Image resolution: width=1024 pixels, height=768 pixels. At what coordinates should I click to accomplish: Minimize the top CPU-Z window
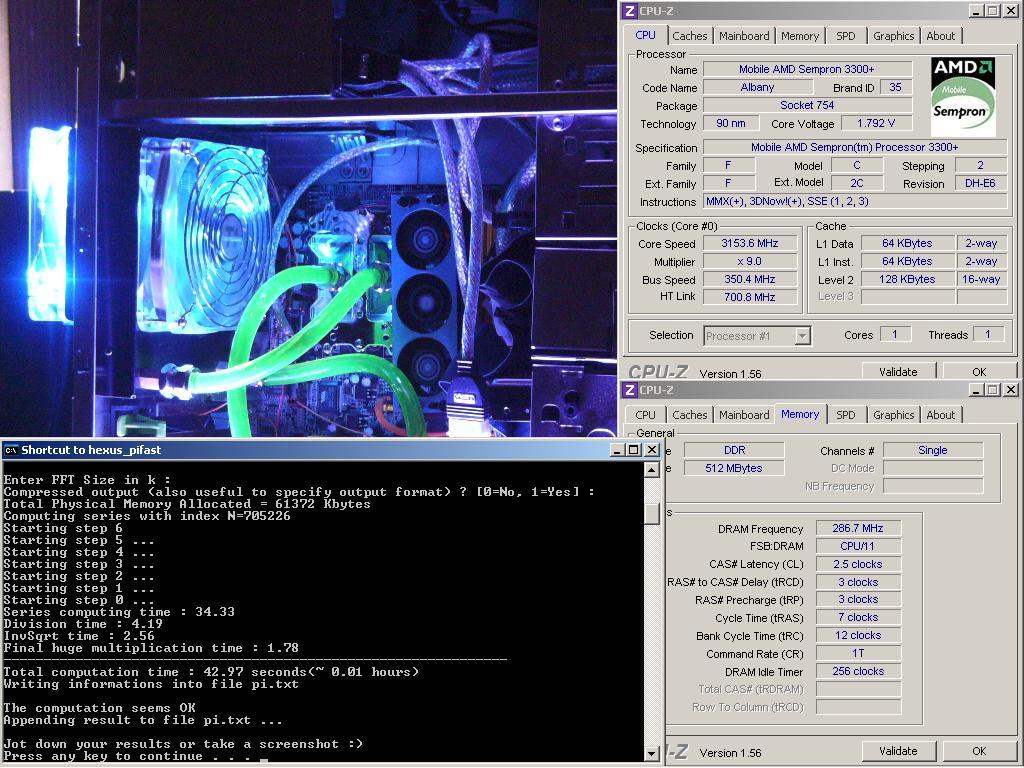point(976,11)
